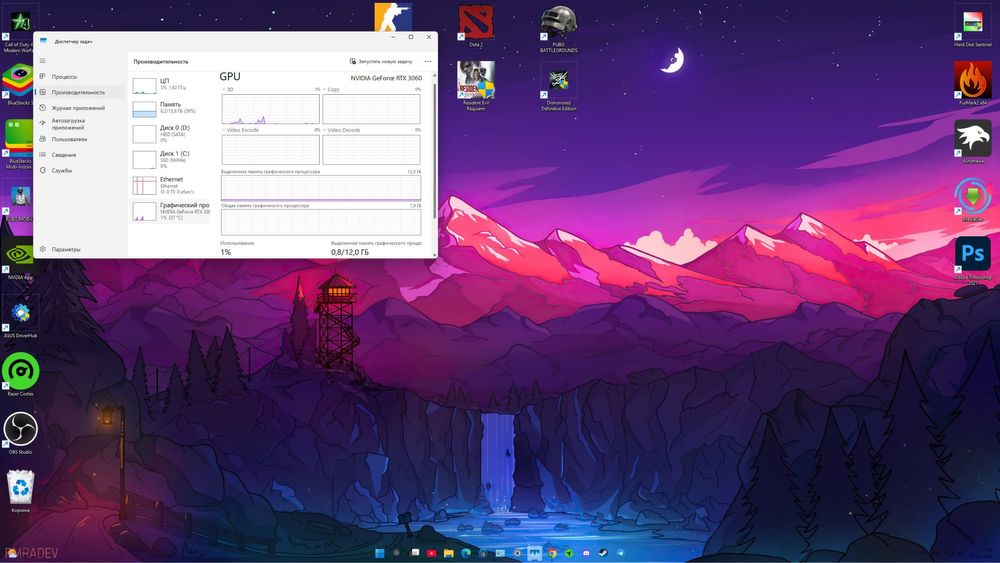Click the Razer Cortex desktop icon
This screenshot has height=563, width=1000.
point(20,374)
